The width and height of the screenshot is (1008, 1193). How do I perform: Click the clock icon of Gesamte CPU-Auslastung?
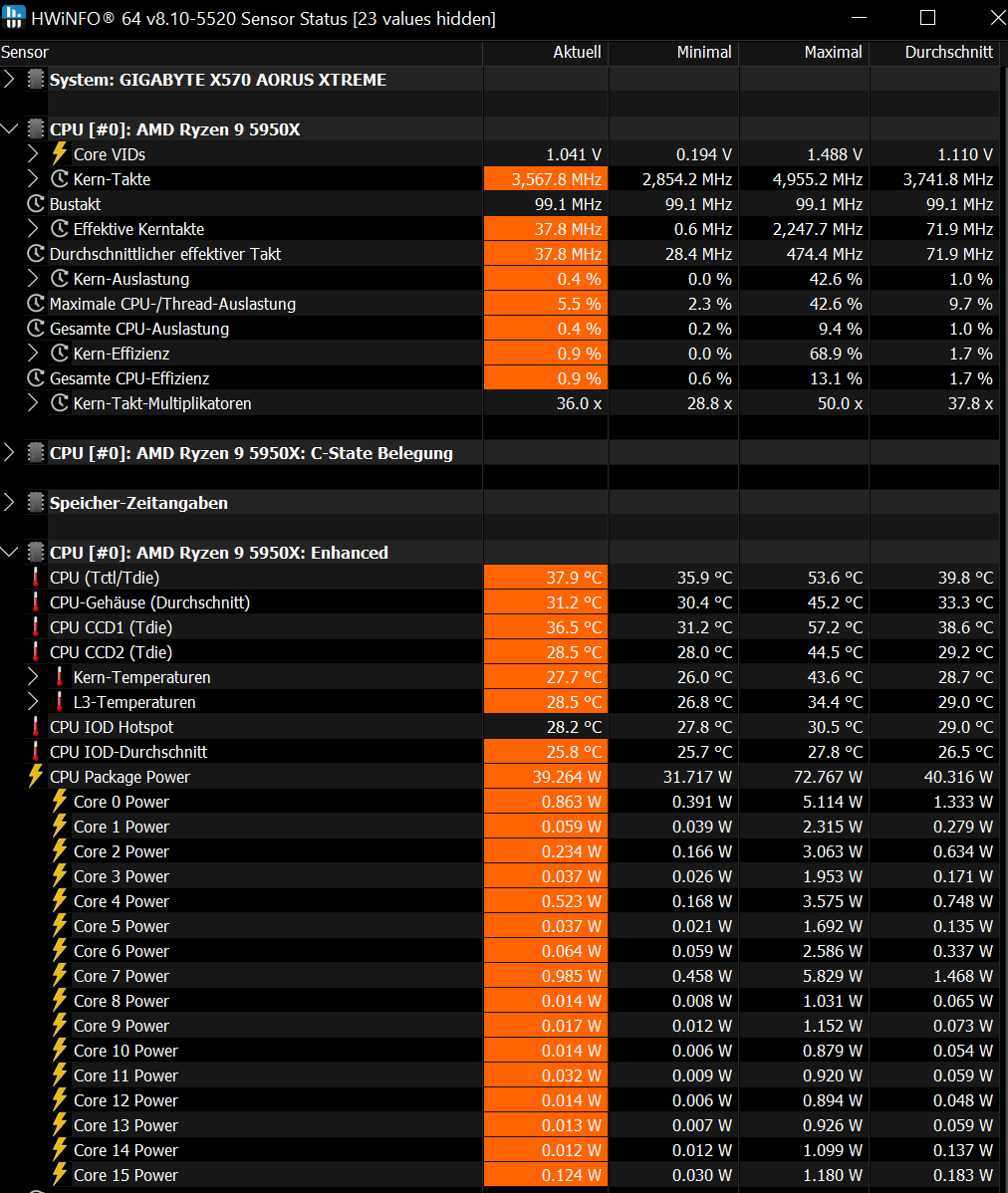[36, 329]
